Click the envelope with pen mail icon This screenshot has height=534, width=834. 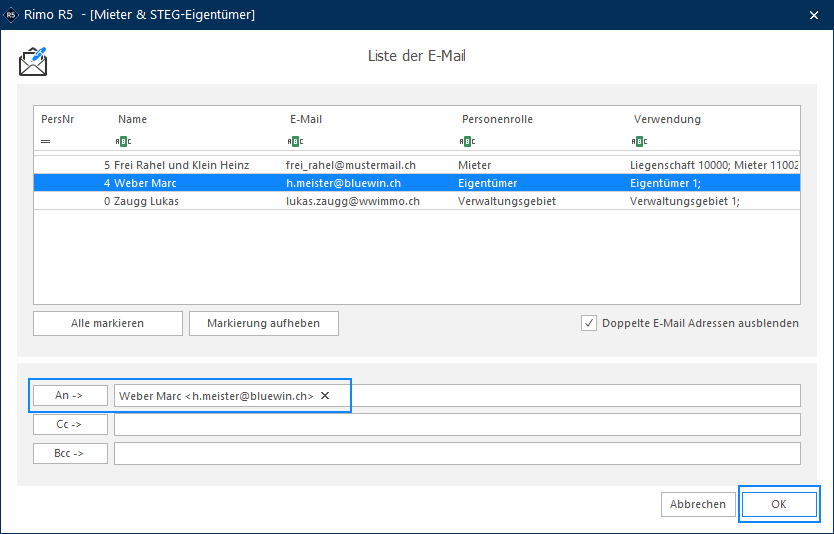[33, 62]
